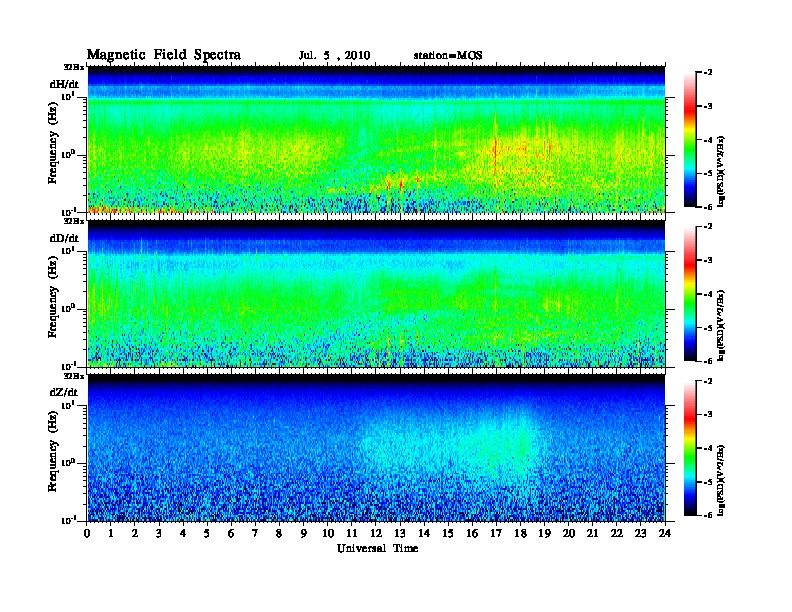Select the "dZ/dt" panel label
792x612 pixels.
click(64, 392)
